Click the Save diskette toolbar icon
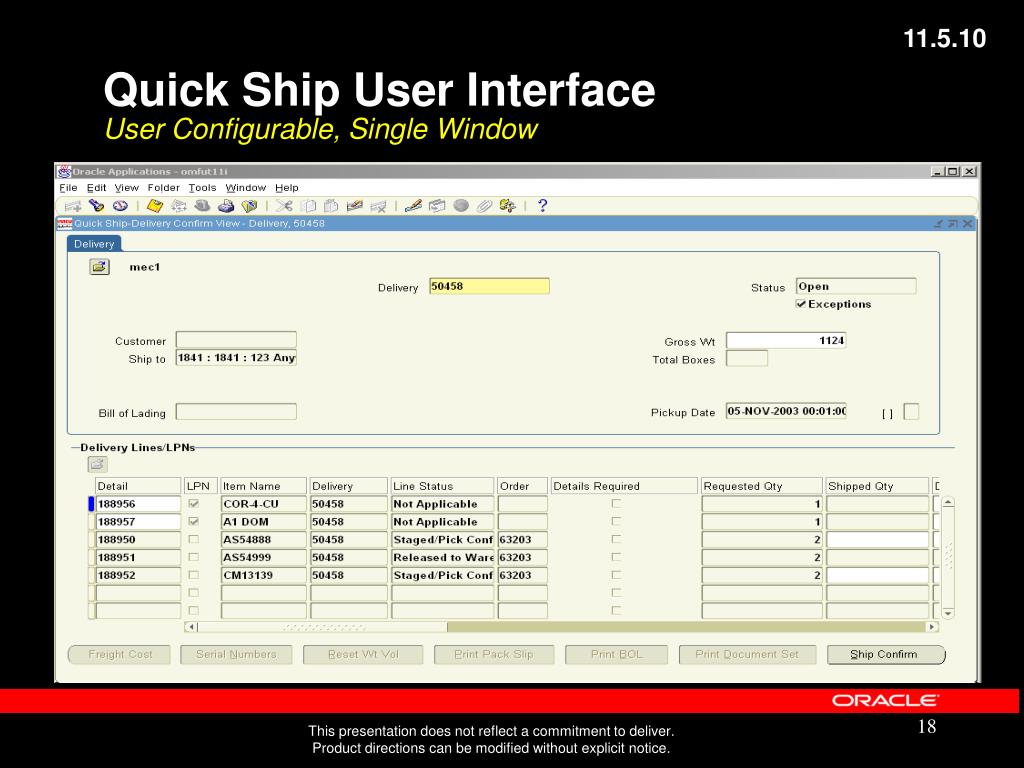Viewport: 1024px width, 768px height. click(155, 206)
